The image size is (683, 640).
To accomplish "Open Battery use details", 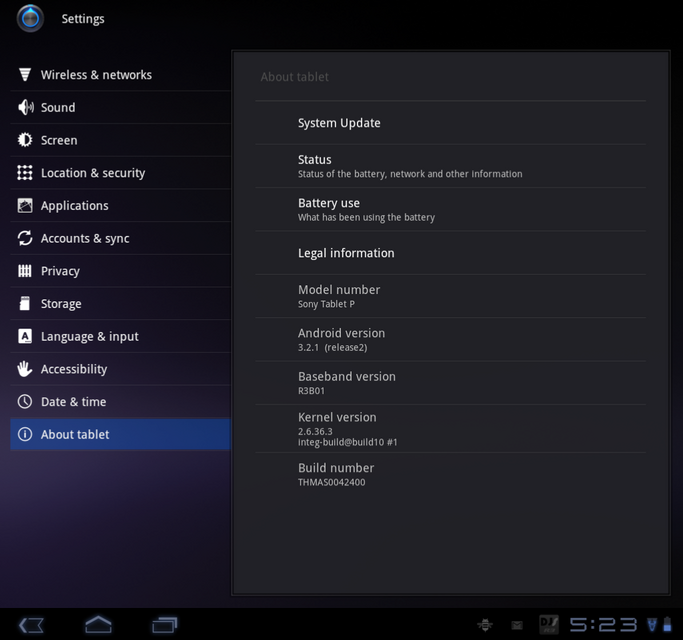I will [x=450, y=210].
